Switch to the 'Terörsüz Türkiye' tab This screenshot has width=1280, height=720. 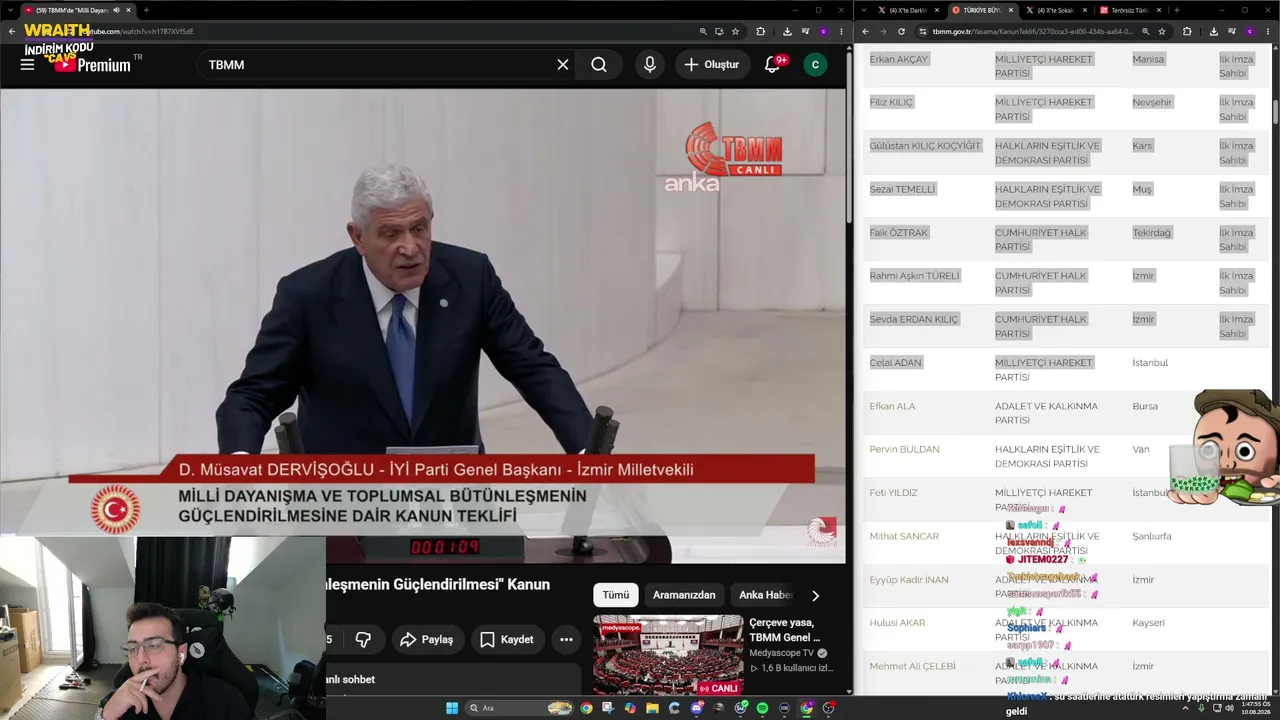(1130, 10)
